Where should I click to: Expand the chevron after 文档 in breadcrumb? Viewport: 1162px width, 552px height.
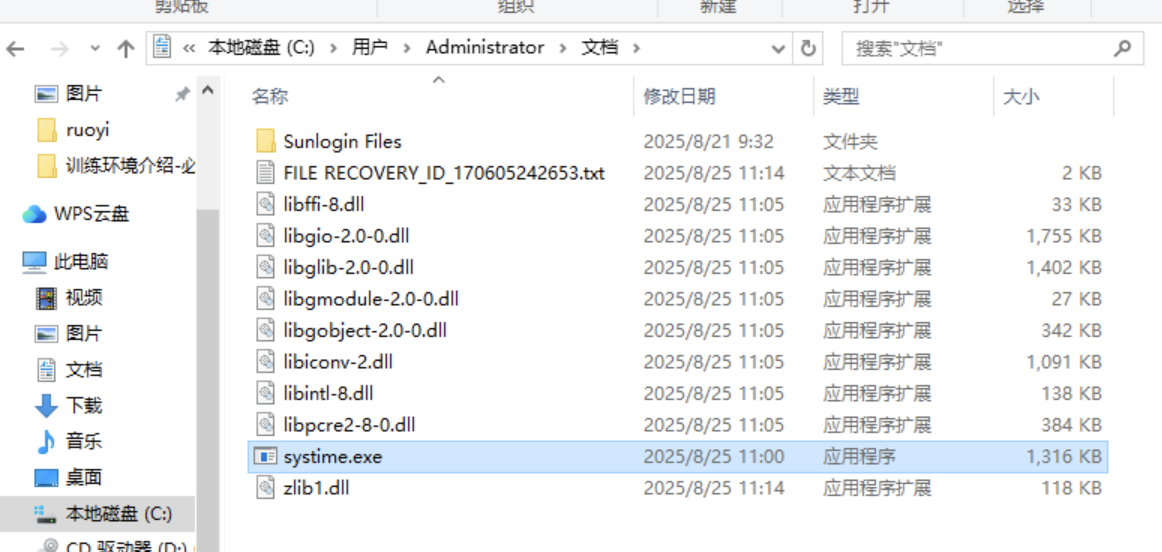[633, 48]
